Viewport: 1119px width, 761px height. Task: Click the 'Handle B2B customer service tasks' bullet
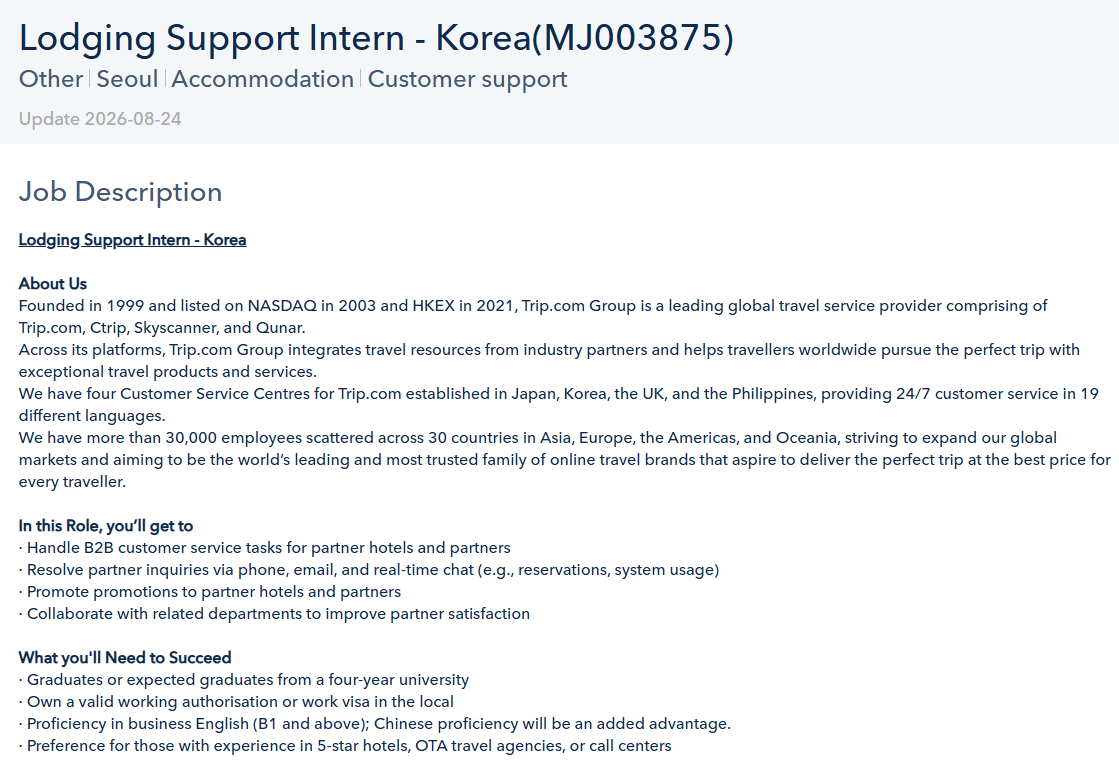tap(265, 548)
